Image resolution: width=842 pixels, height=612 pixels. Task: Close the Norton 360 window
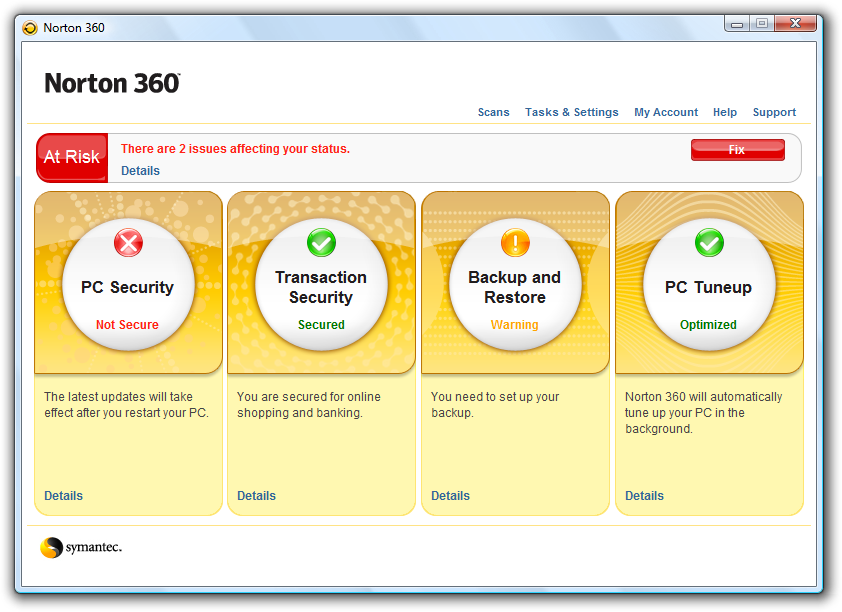795,24
